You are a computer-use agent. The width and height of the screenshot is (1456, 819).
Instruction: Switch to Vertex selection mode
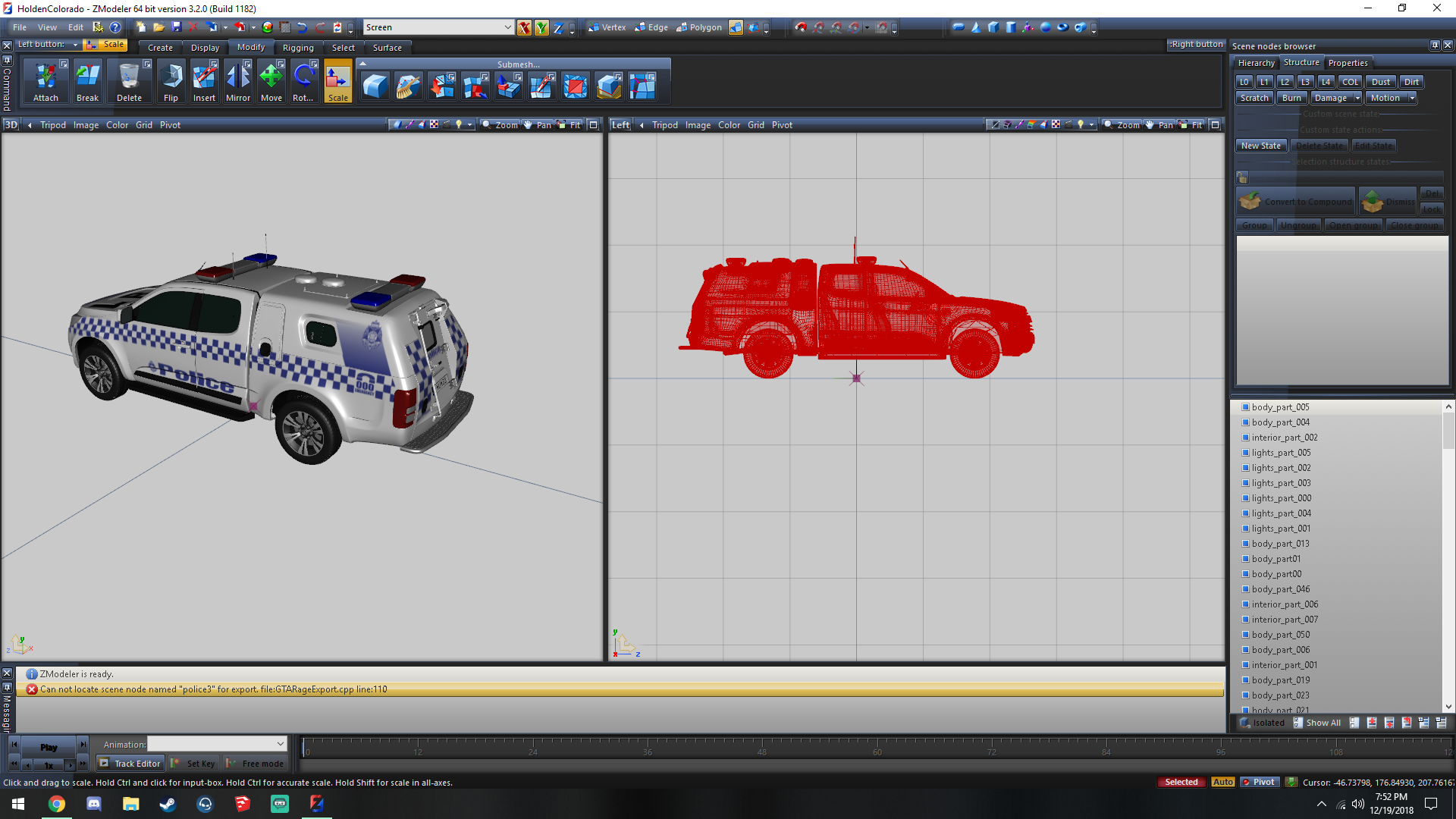click(x=607, y=27)
